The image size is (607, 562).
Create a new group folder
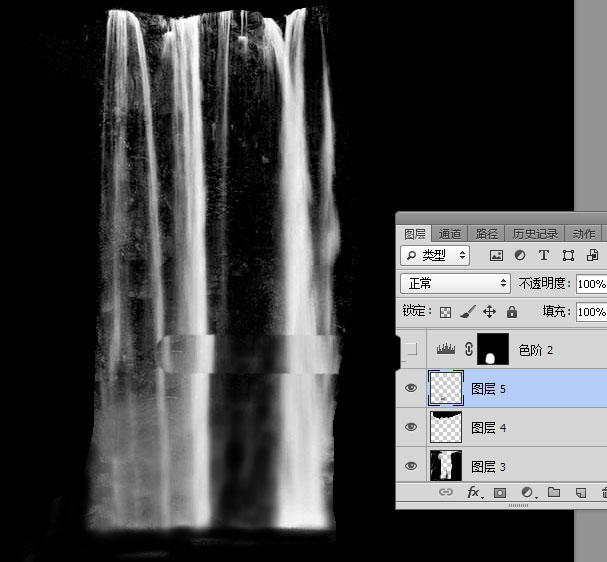553,493
